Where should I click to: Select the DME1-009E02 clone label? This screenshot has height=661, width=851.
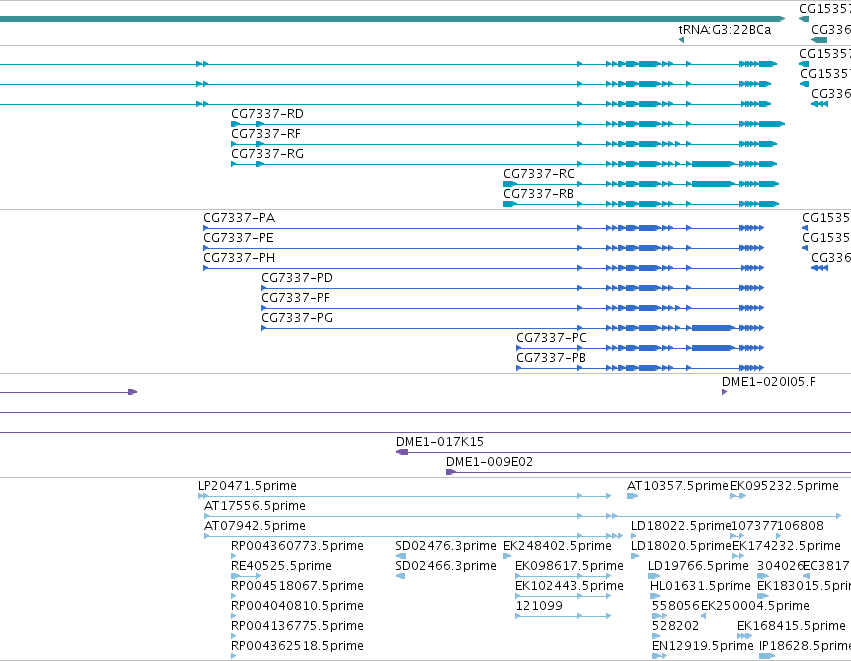pyautogui.click(x=489, y=462)
